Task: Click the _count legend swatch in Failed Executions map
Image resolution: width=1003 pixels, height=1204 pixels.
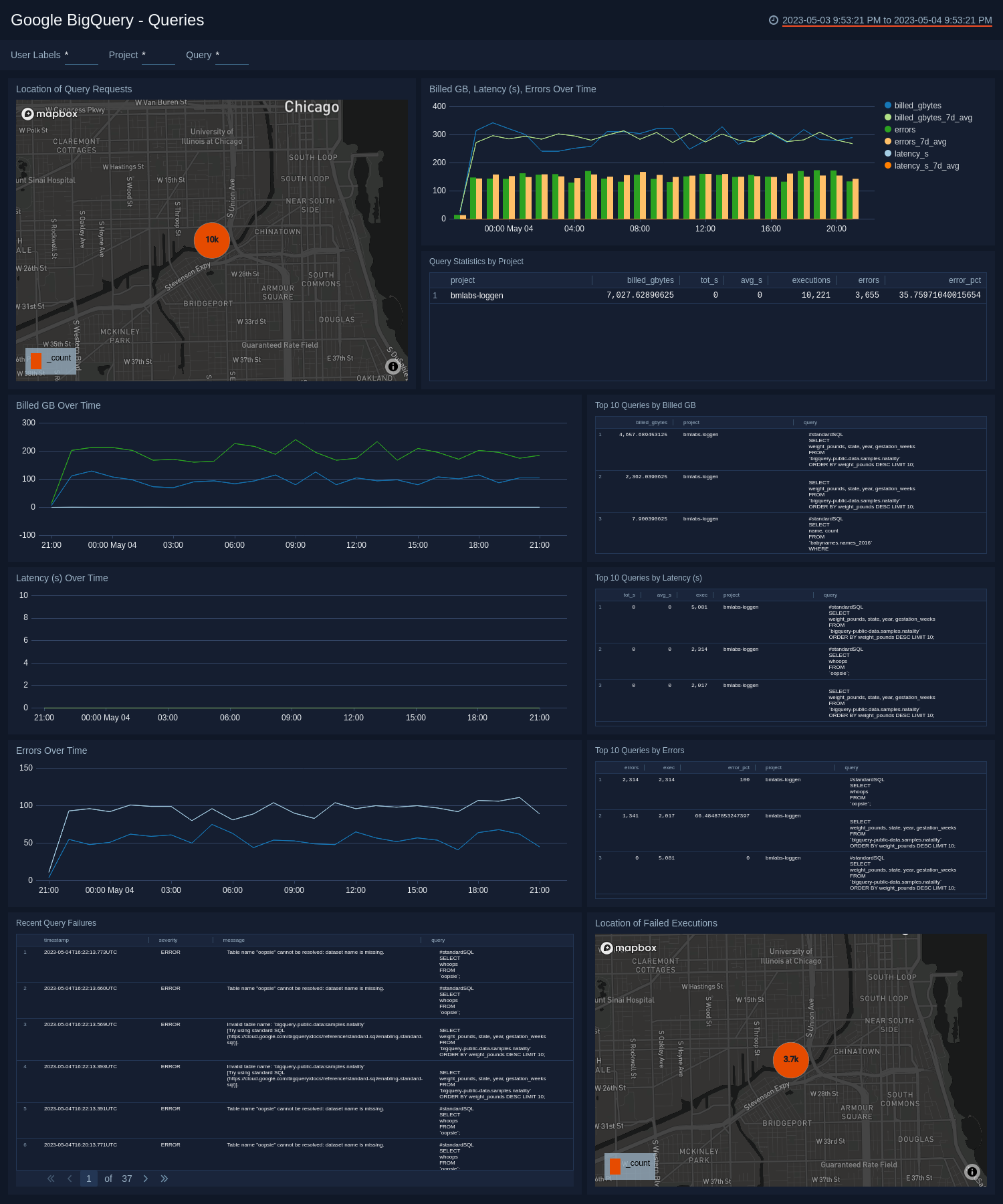Action: [615, 1166]
